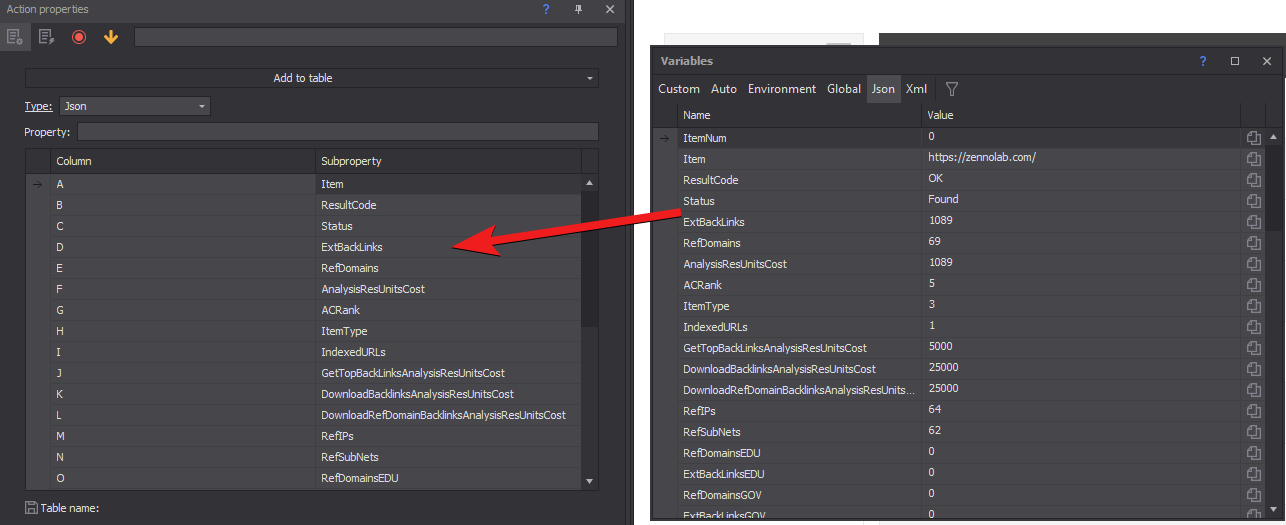
Task: Copy the ExtBackLinksEDU variable value
Action: [x=1253, y=474]
